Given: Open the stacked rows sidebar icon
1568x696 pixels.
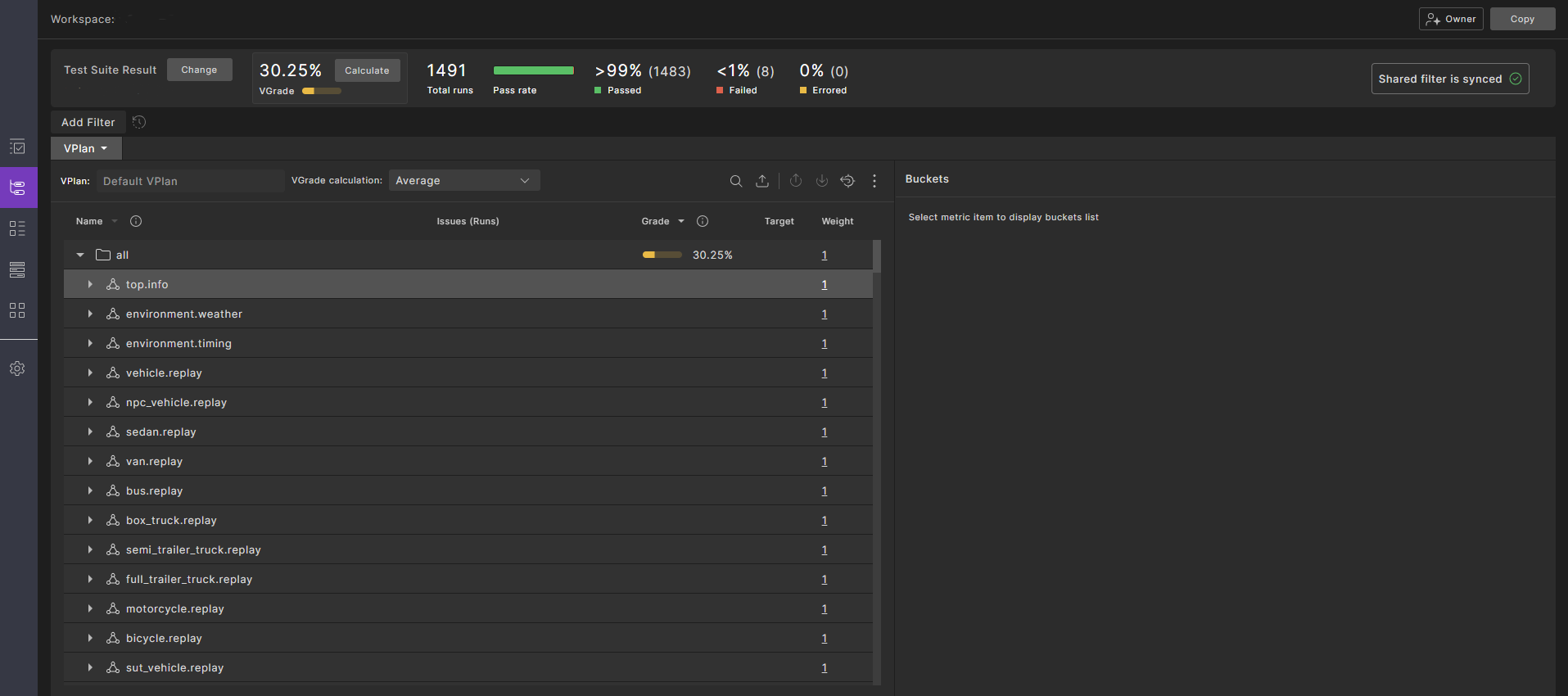Looking at the screenshot, I should [17, 269].
